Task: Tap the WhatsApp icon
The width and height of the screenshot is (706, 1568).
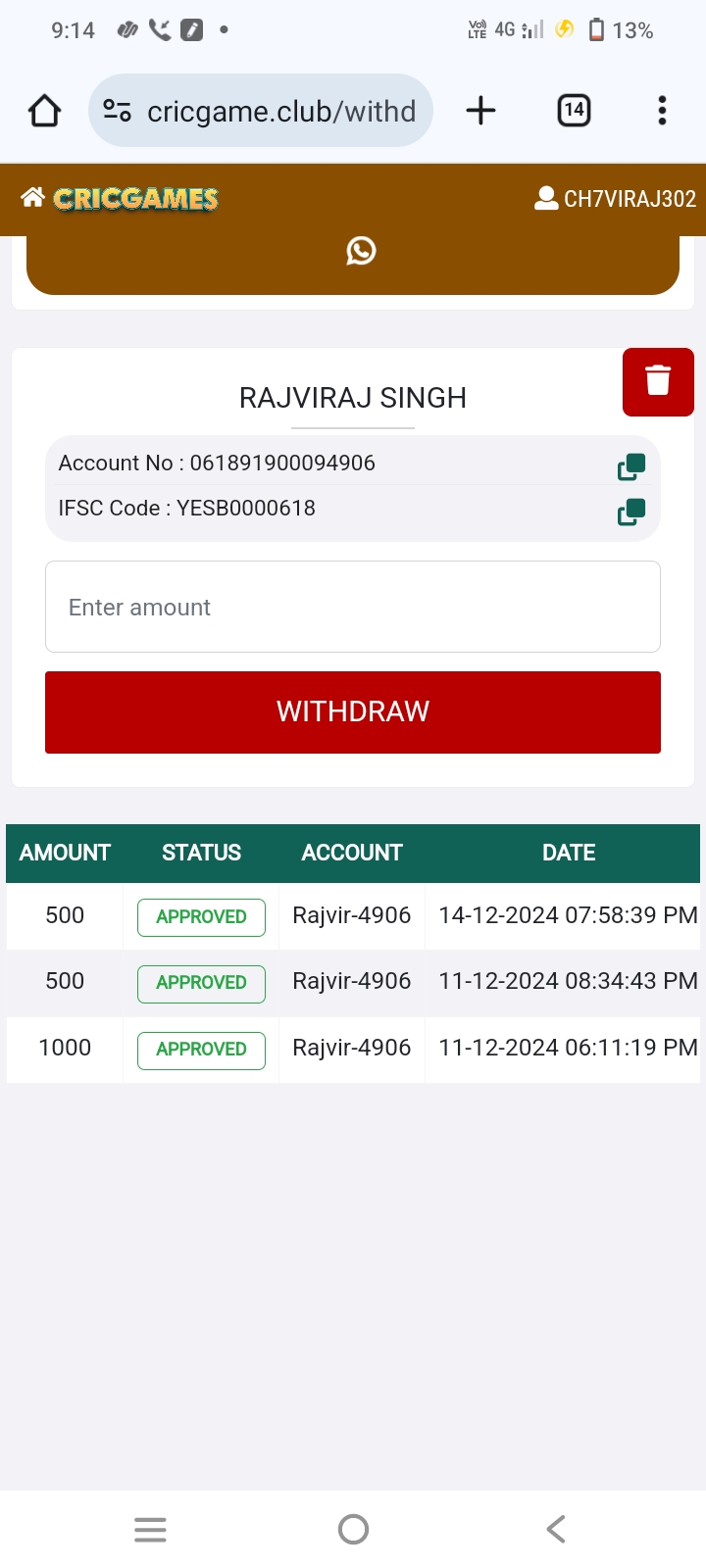Action: click(361, 251)
